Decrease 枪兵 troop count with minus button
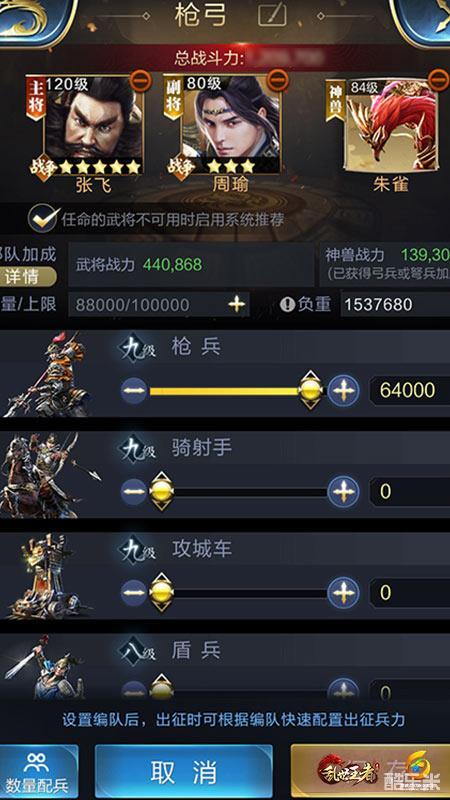 pyautogui.click(x=134, y=391)
